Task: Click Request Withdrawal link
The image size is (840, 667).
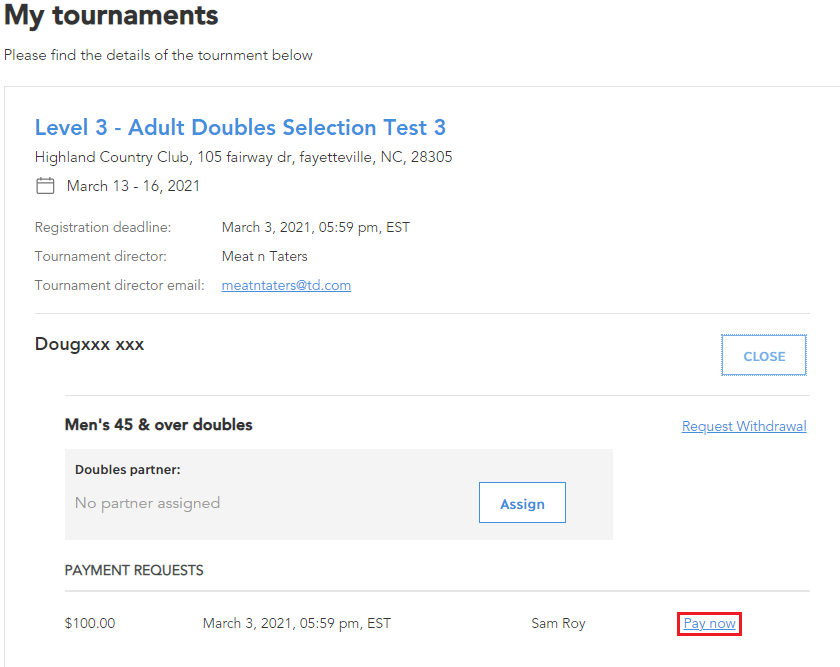Action: pyautogui.click(x=744, y=426)
